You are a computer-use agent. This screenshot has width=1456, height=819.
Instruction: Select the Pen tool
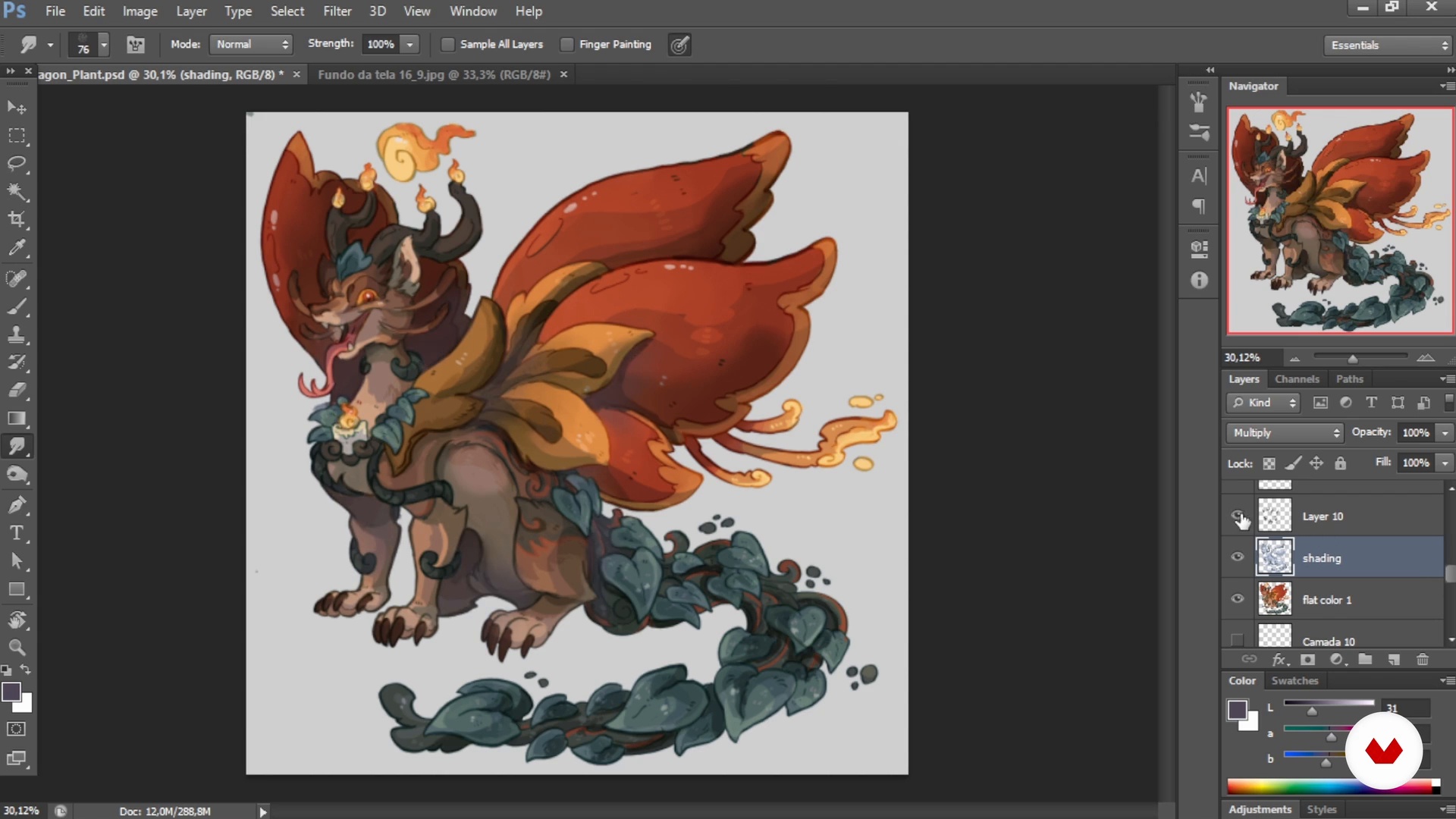point(17,505)
